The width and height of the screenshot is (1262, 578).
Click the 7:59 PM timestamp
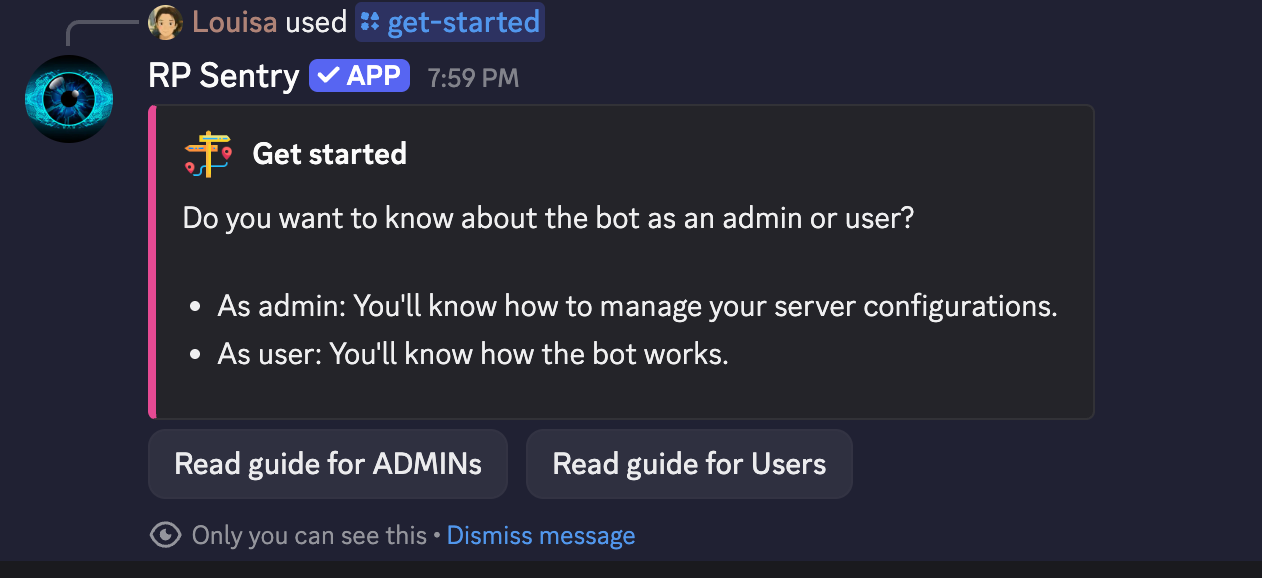(x=473, y=78)
